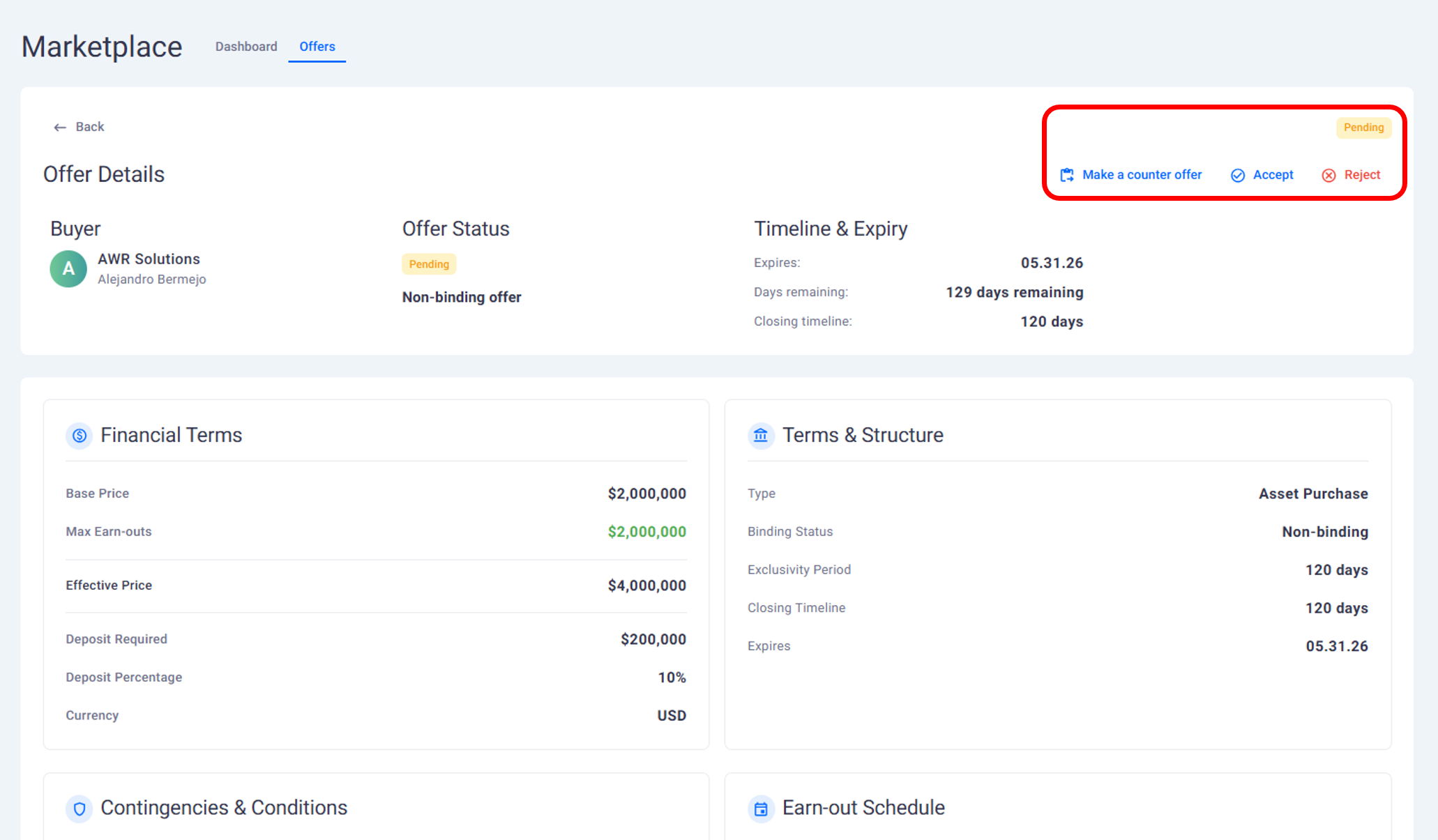Screen dimensions: 1438x840
Task: Switch to the Dashboard tab
Action: [246, 47]
